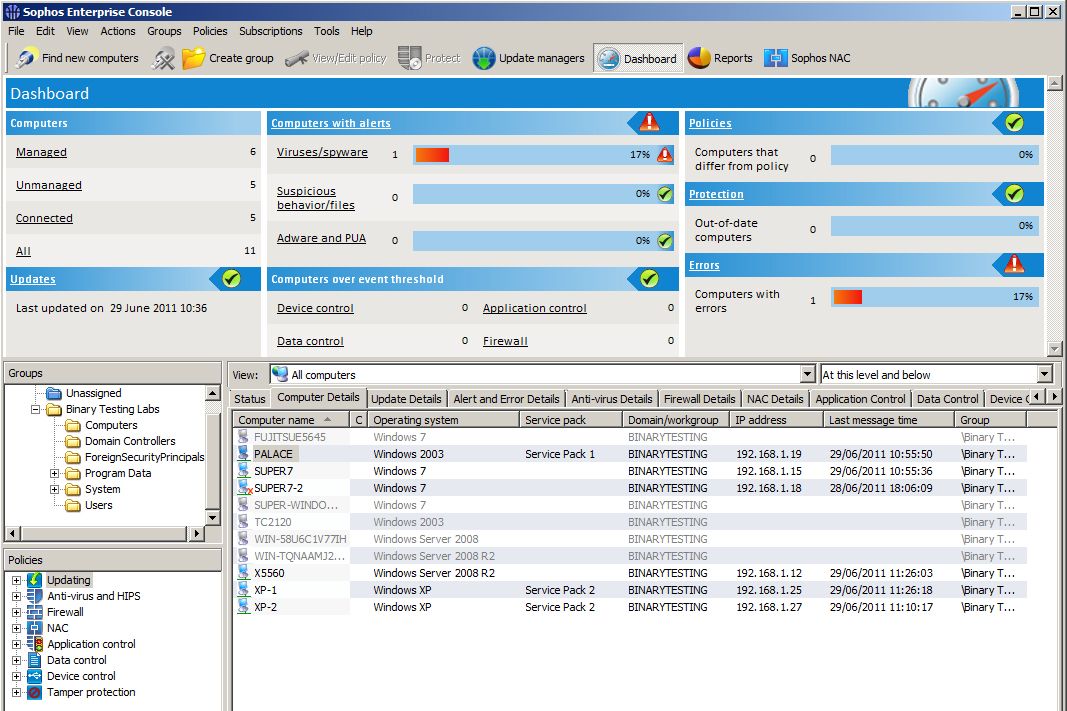Click the Tamper protection policy icon
Screen dimensions: 1067x711
tap(35, 693)
